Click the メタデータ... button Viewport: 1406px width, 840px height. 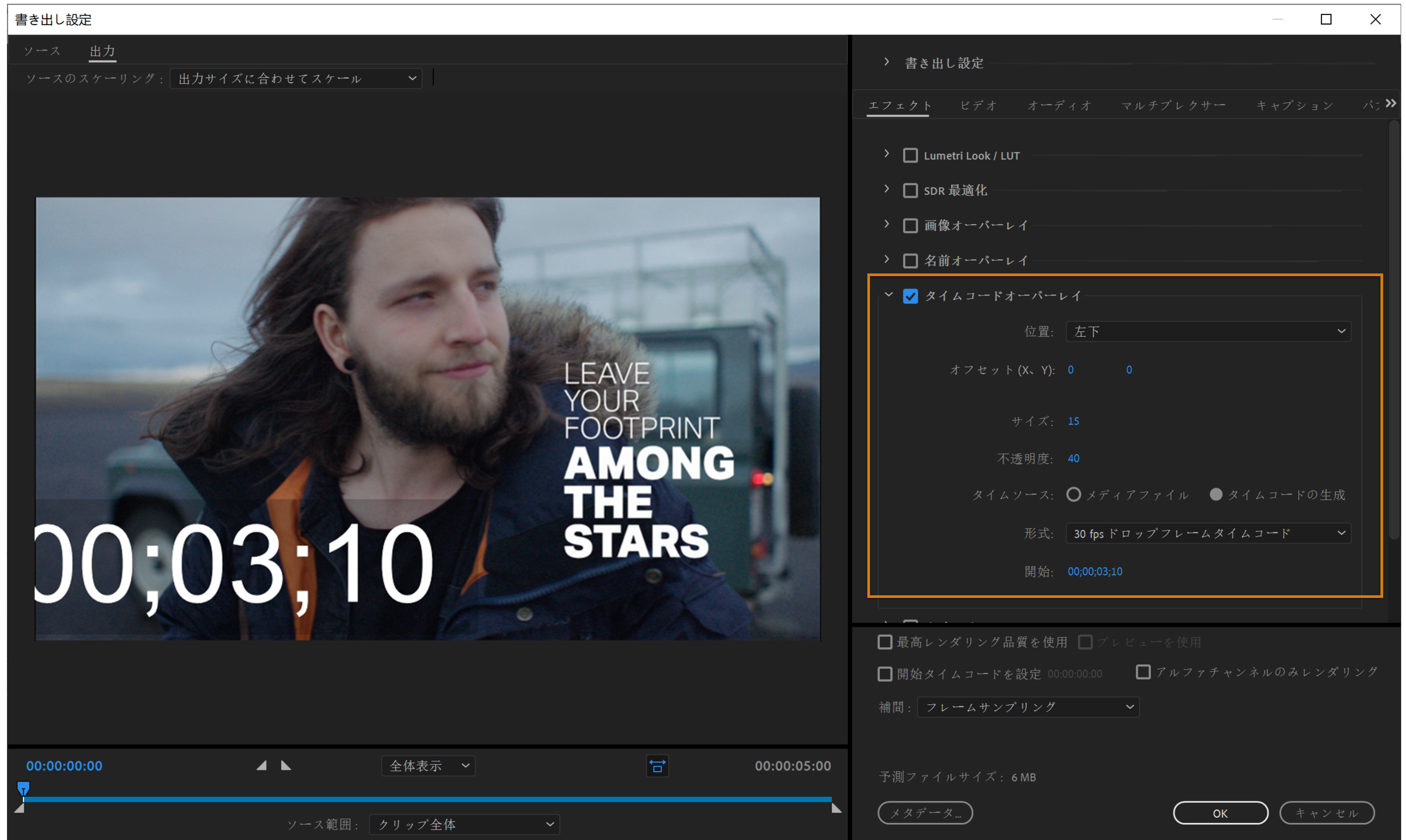[925, 813]
